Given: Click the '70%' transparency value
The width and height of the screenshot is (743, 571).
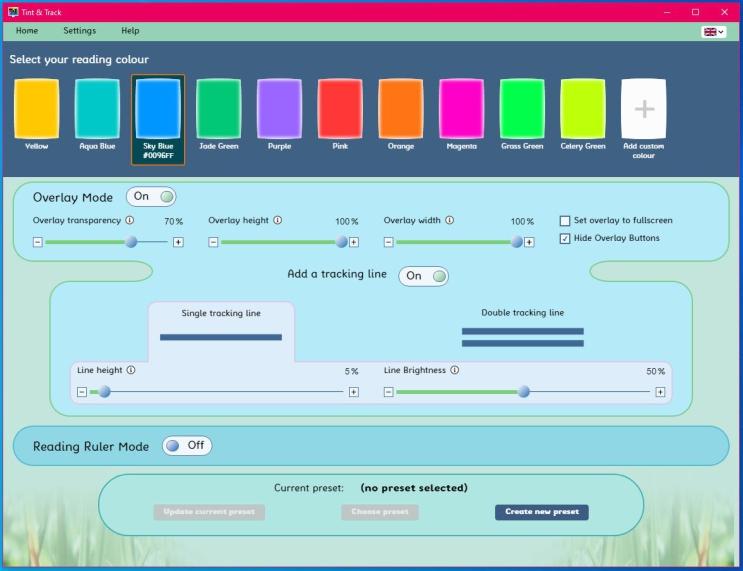Looking at the screenshot, I should click(x=173, y=221).
